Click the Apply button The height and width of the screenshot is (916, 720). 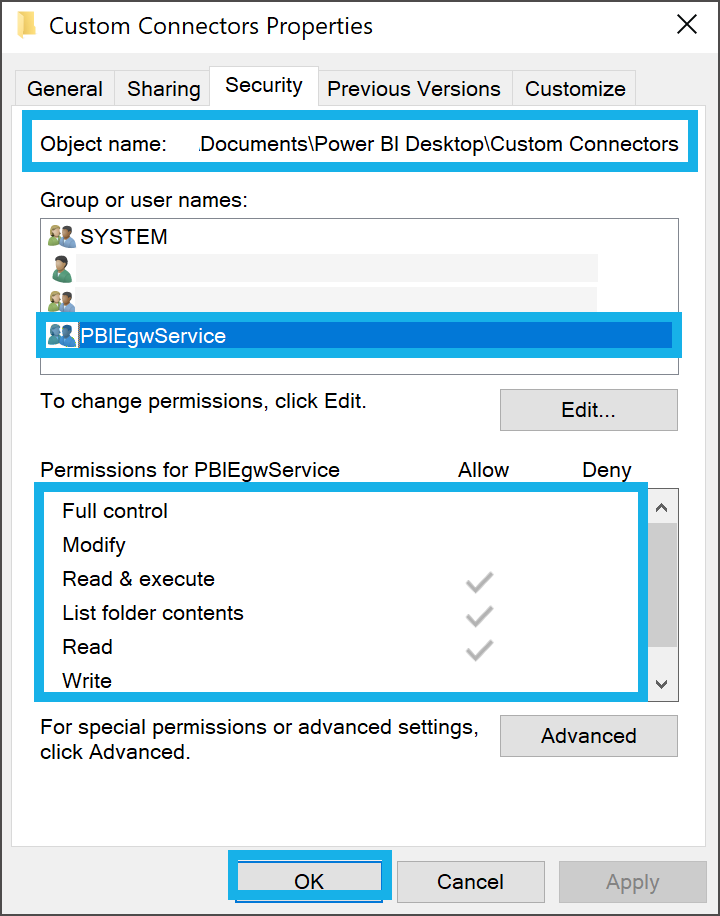(x=632, y=882)
